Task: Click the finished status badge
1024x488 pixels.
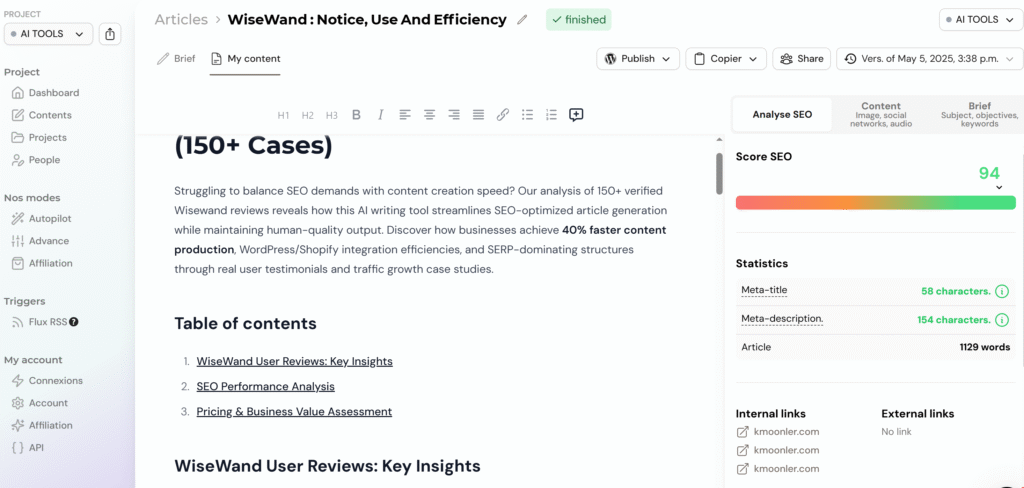Action: point(579,20)
